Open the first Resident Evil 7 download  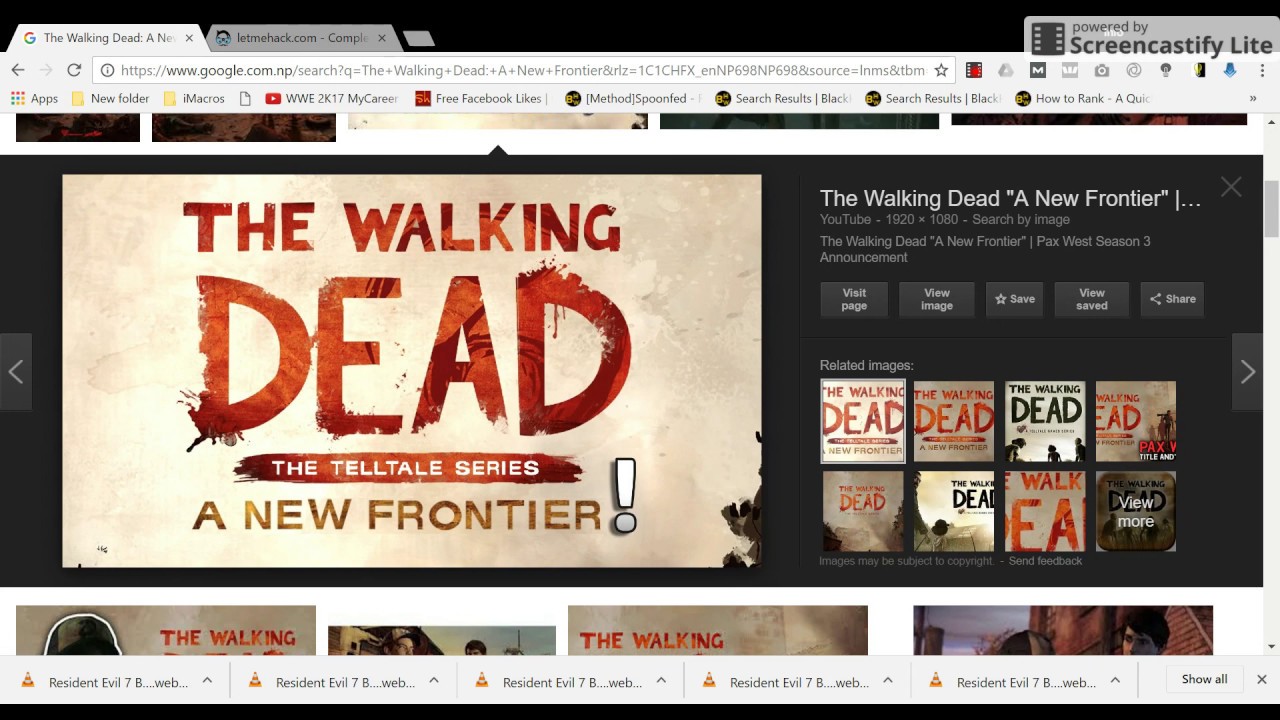coord(104,682)
